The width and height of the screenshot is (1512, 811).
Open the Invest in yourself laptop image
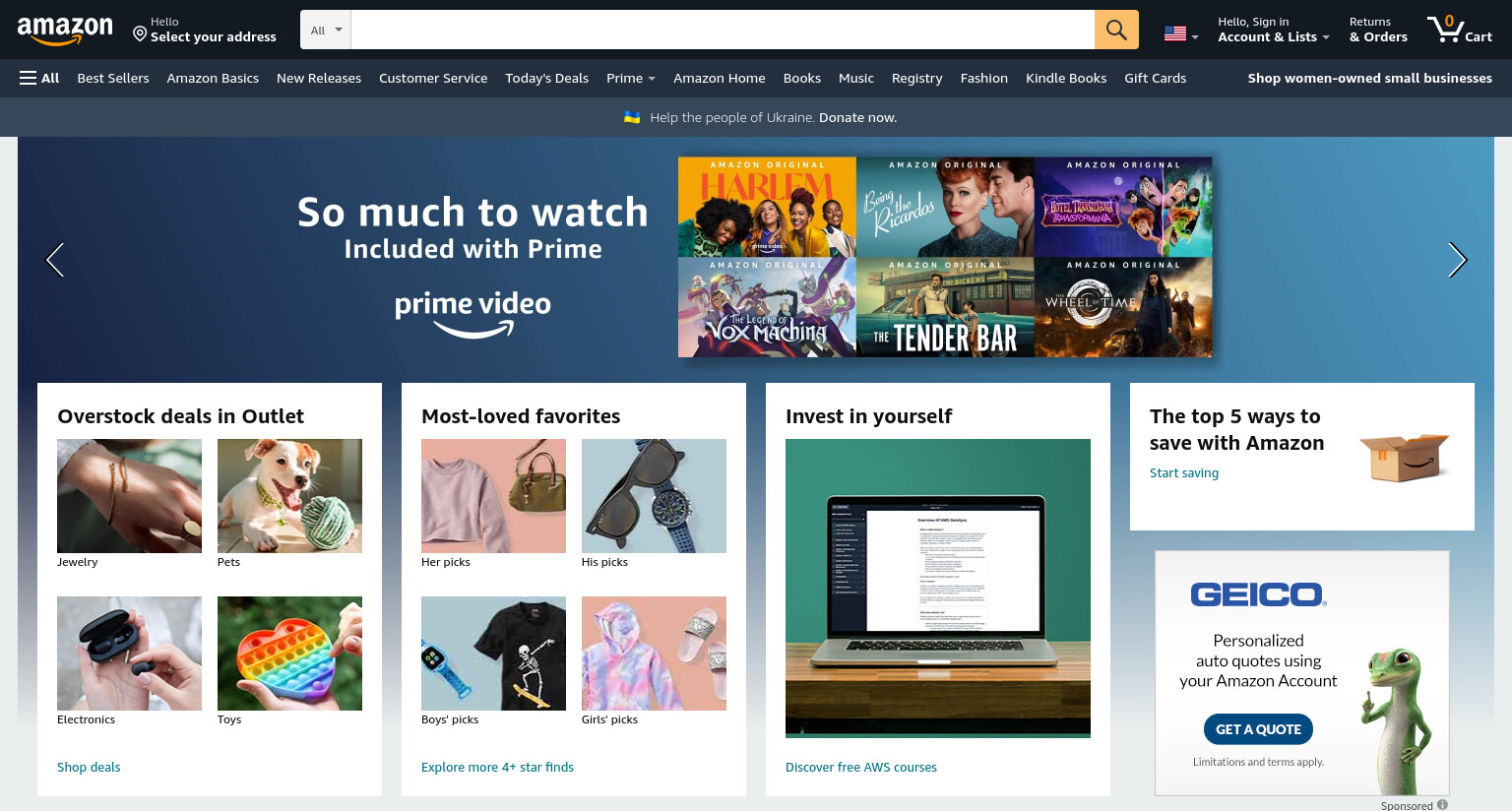click(x=938, y=589)
